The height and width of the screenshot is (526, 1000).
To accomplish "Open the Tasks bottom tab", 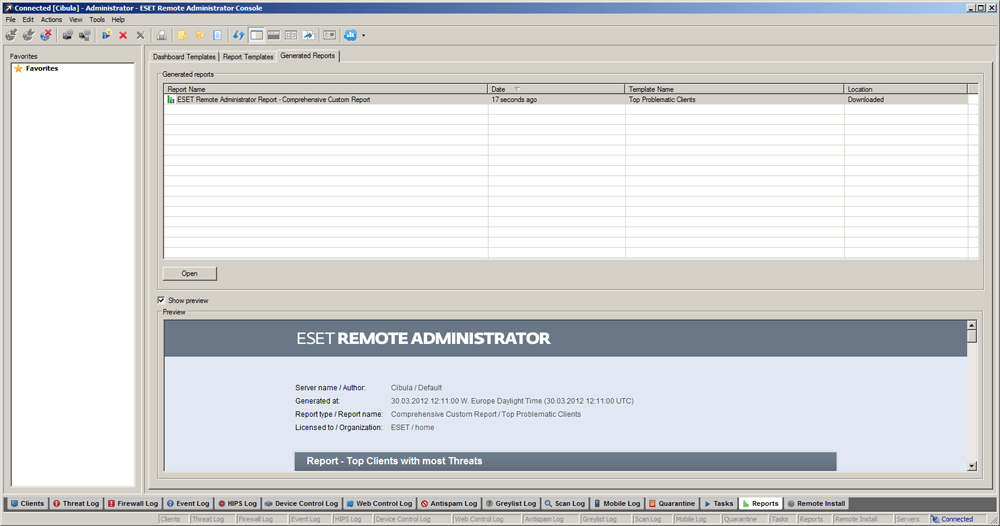I will pyautogui.click(x=718, y=504).
